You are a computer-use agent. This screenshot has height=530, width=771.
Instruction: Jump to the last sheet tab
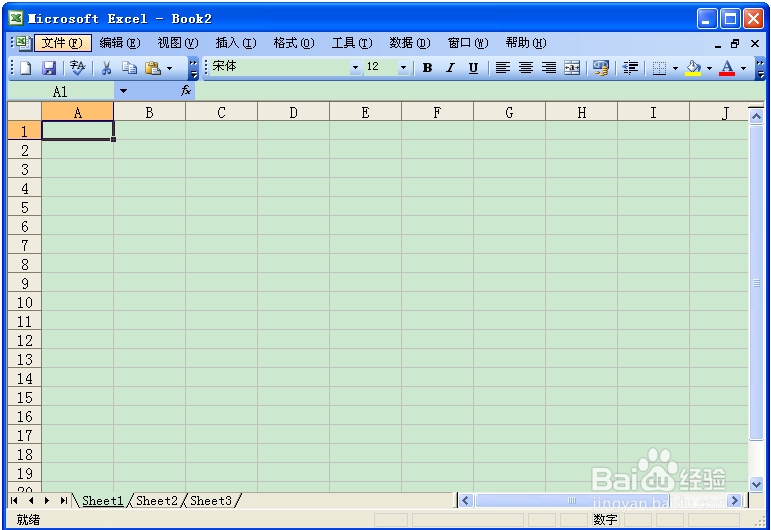pyautogui.click(x=63, y=501)
